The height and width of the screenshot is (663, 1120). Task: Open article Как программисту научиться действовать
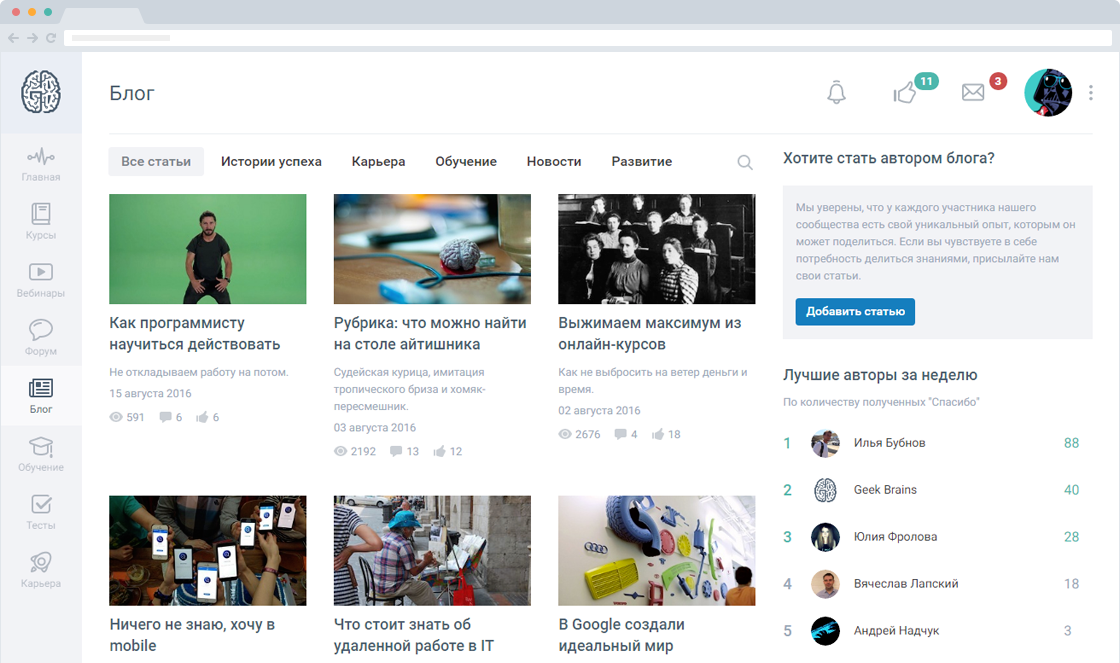(194, 333)
